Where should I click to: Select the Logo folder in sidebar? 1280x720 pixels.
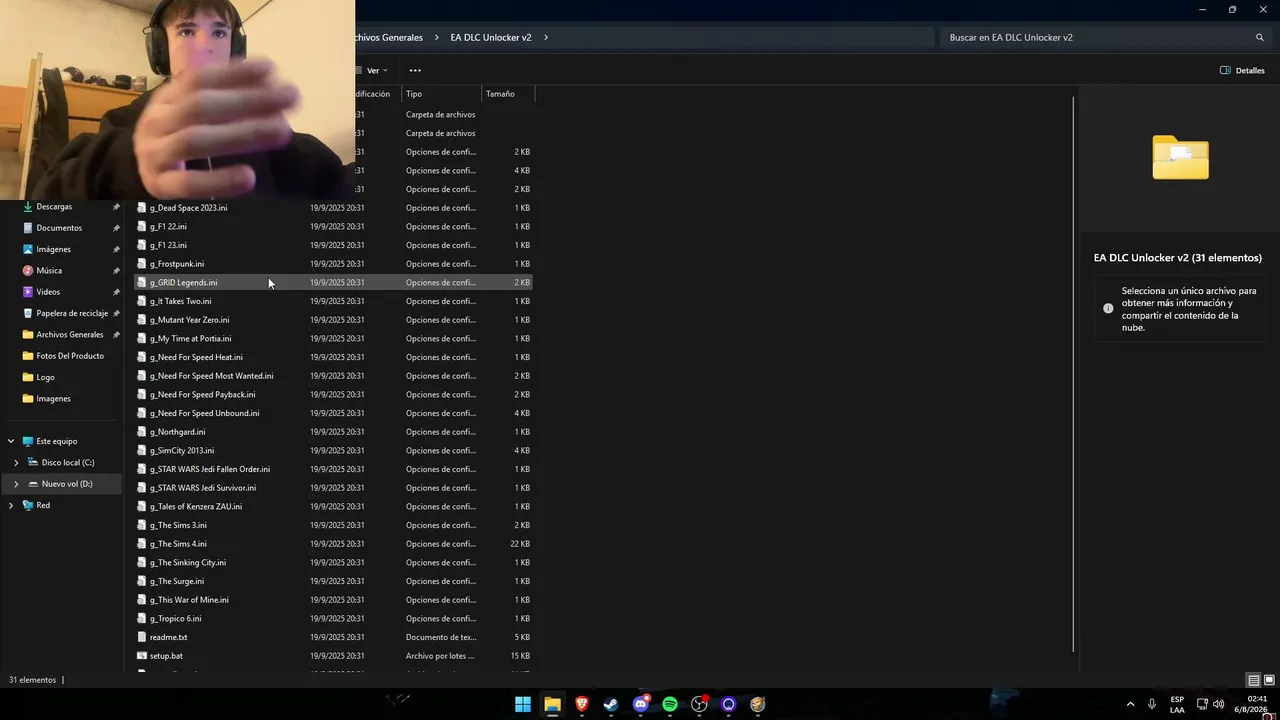[45, 377]
